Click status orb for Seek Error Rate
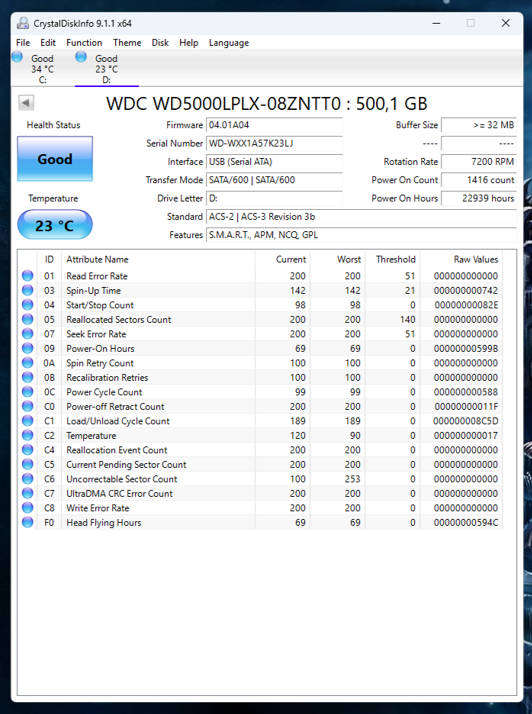Image resolution: width=532 pixels, height=714 pixels. pos(27,334)
